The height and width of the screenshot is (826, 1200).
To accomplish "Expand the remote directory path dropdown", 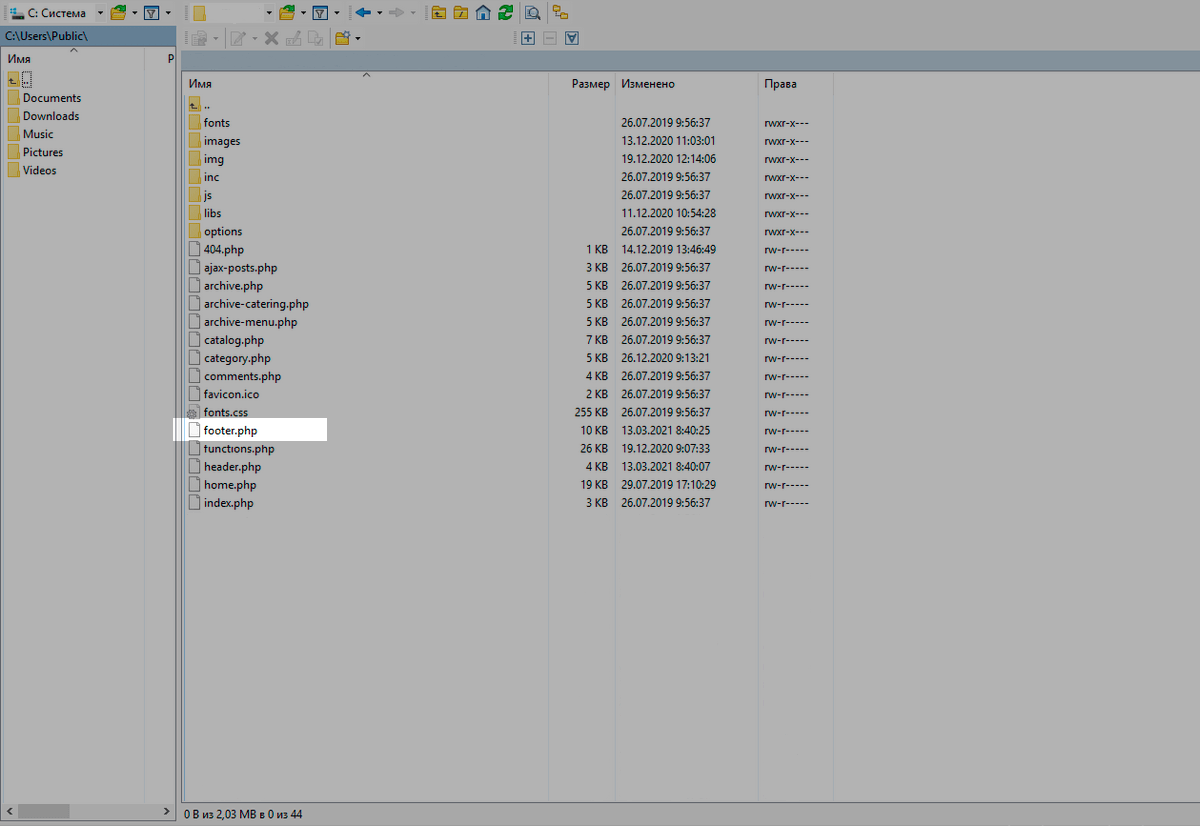I will tap(269, 13).
